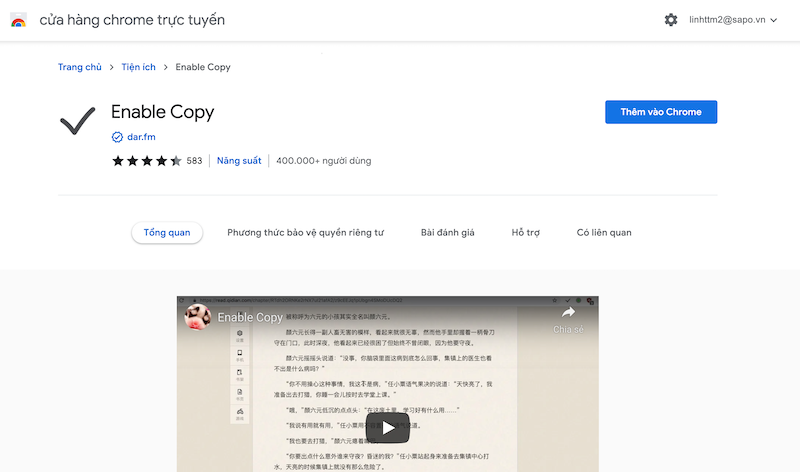Click the cửa hàng chrome trực tuyến title
This screenshot has width=800, height=472.
pyautogui.click(x=132, y=20)
